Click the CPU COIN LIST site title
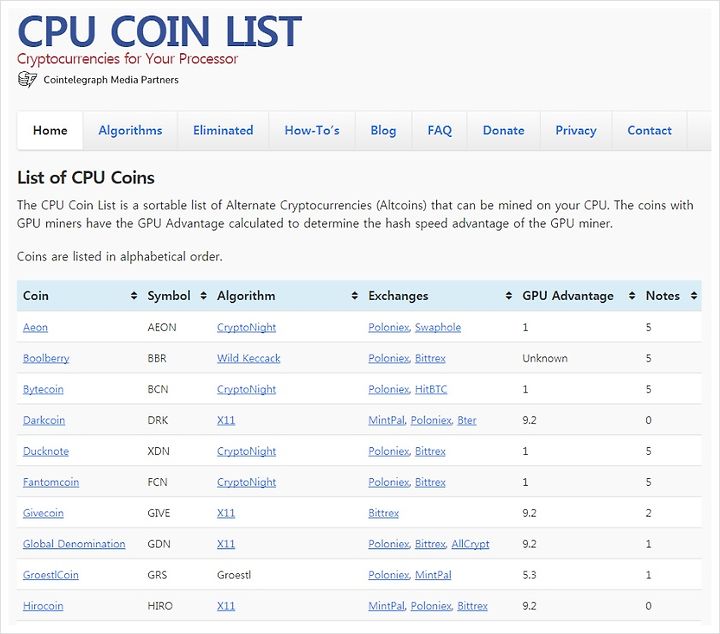 pyautogui.click(x=159, y=31)
